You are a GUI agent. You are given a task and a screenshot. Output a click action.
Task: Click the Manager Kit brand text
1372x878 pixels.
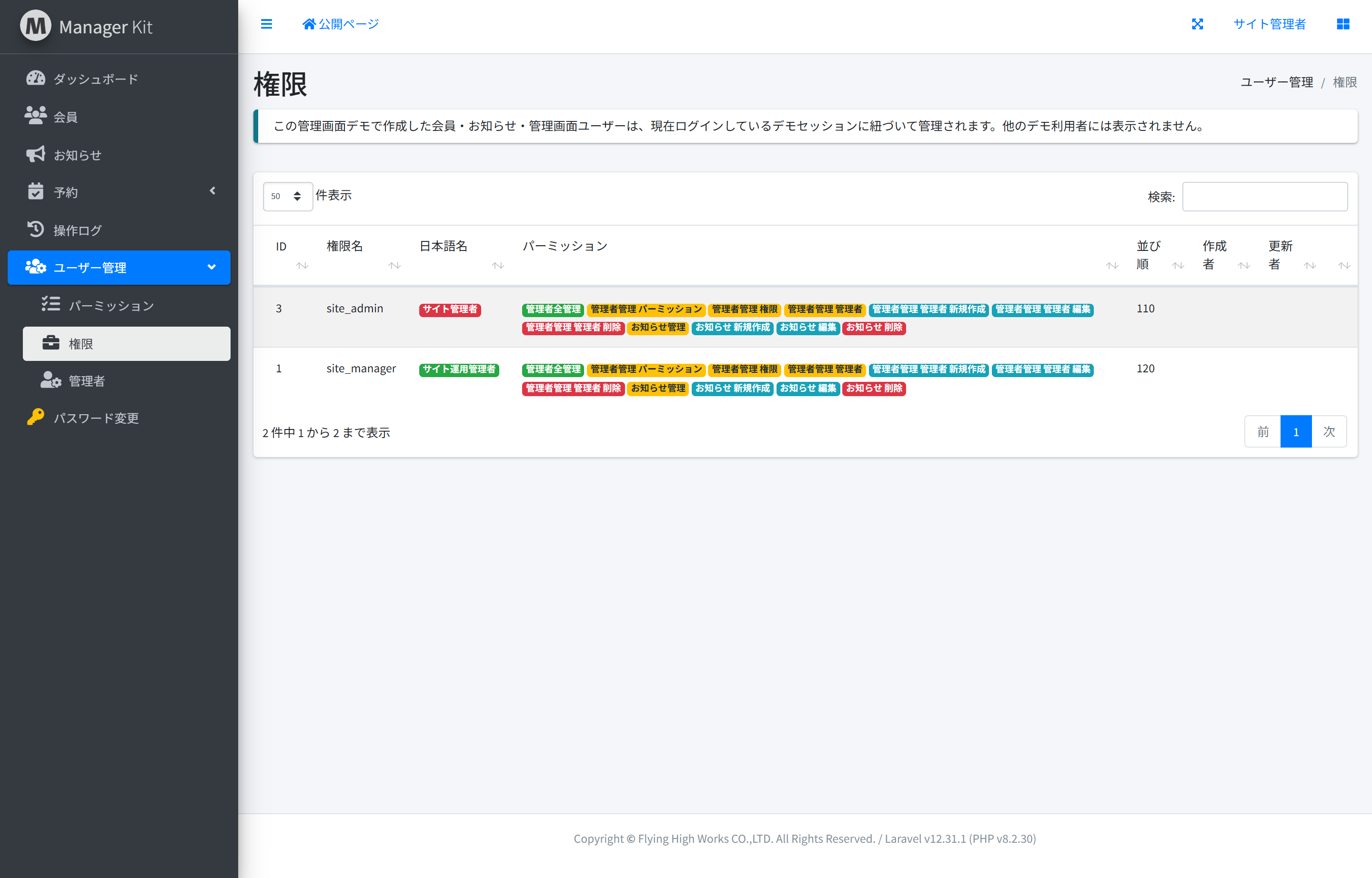(x=106, y=27)
